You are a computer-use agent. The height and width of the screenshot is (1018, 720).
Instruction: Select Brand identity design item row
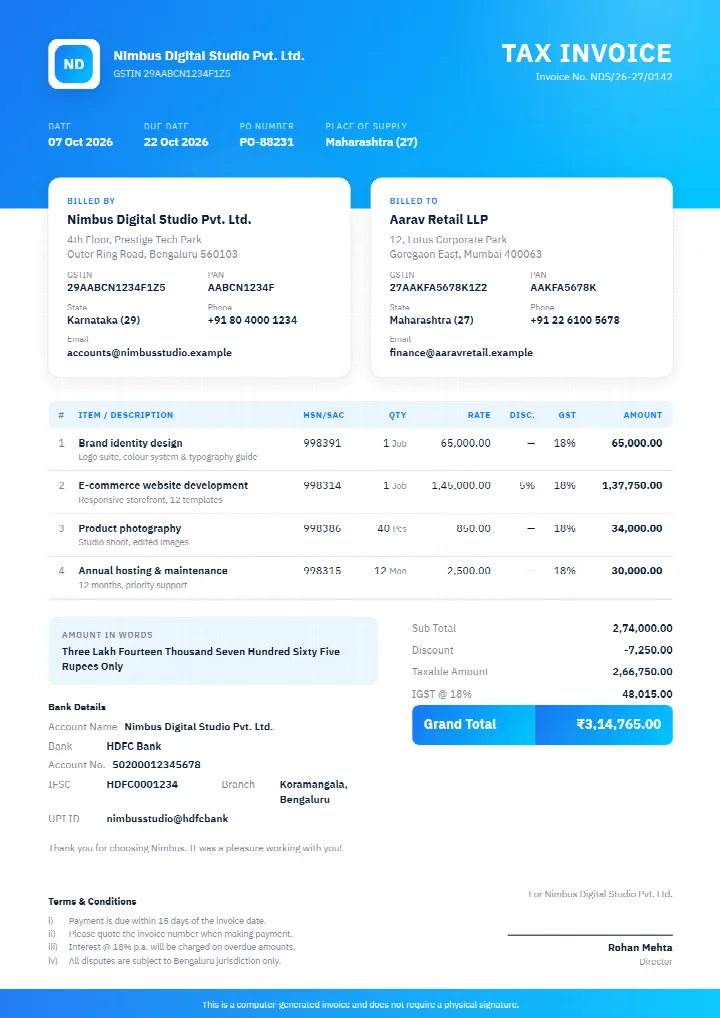[x=360, y=449]
